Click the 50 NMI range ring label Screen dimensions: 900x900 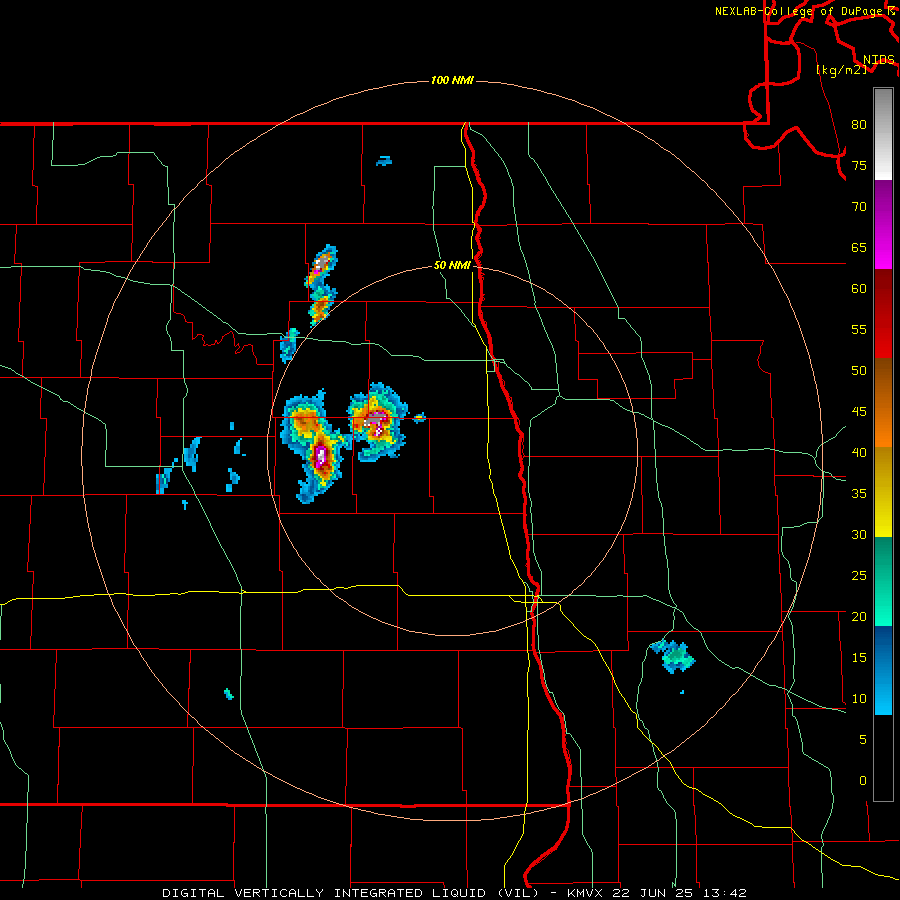click(x=452, y=265)
